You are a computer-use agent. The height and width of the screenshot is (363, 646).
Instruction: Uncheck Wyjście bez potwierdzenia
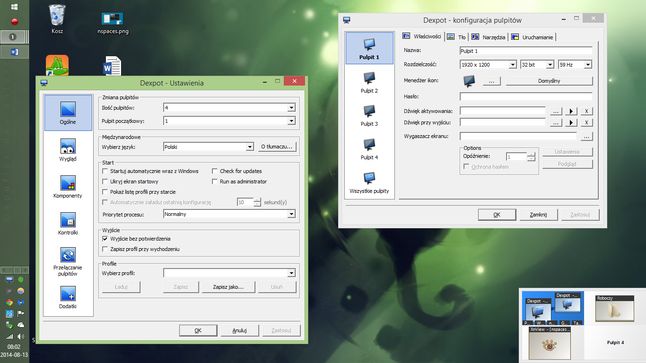point(105,239)
